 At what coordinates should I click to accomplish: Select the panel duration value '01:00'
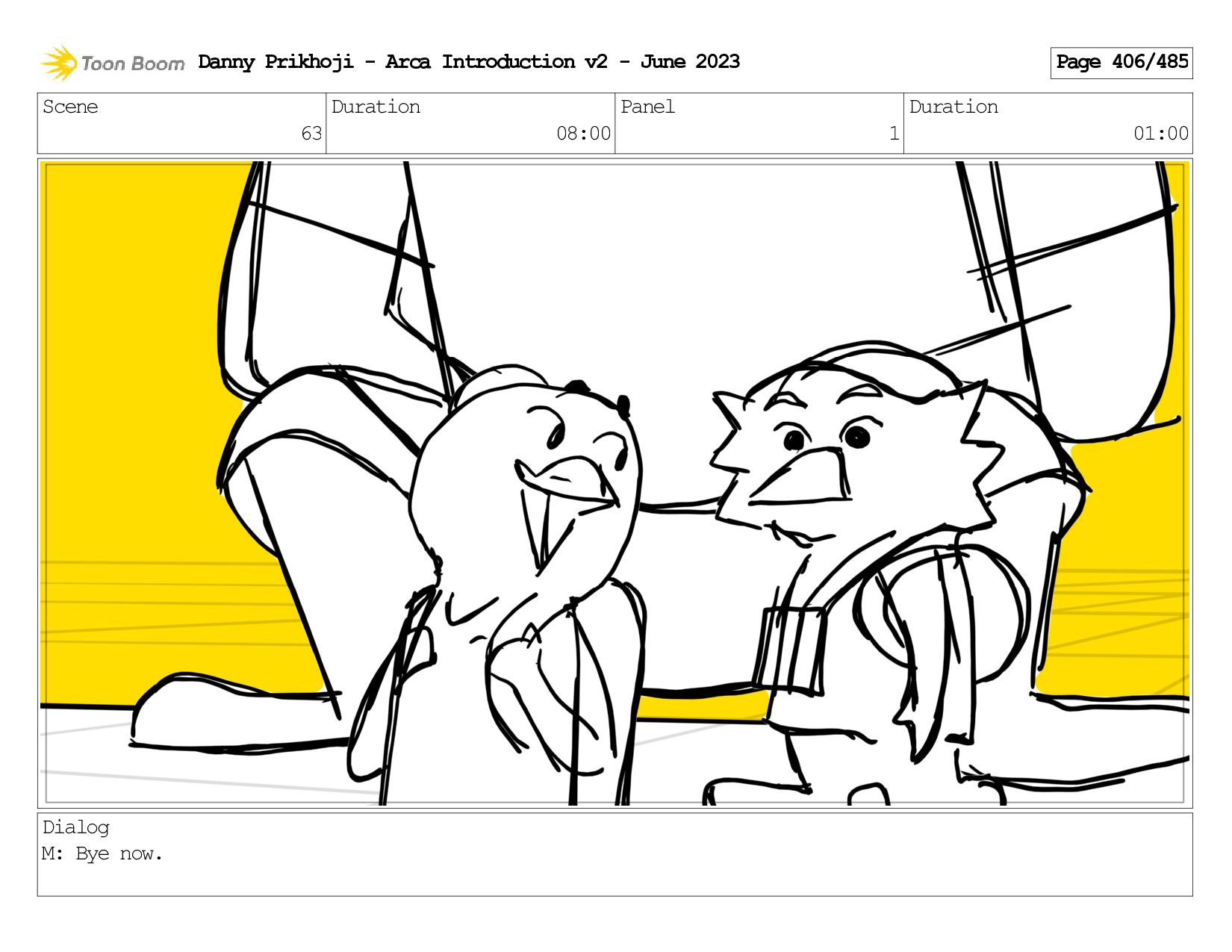pyautogui.click(x=1160, y=134)
